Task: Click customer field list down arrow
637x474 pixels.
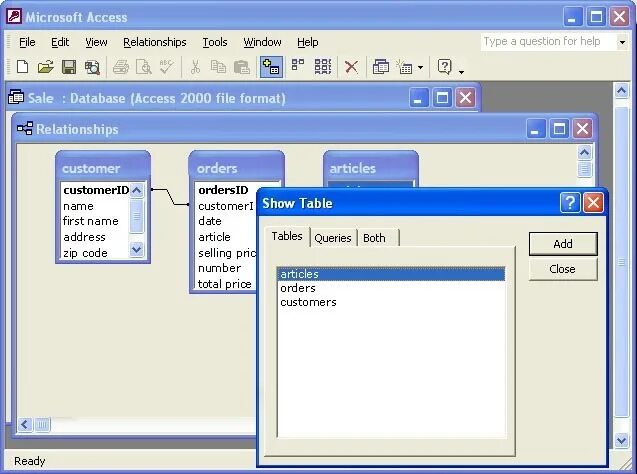Action: (137, 249)
